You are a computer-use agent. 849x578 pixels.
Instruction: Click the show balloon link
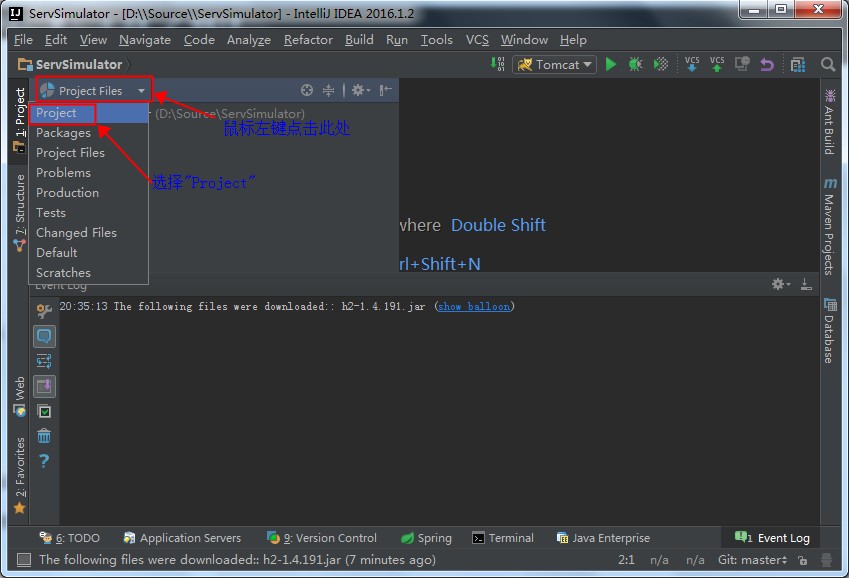[x=474, y=307]
